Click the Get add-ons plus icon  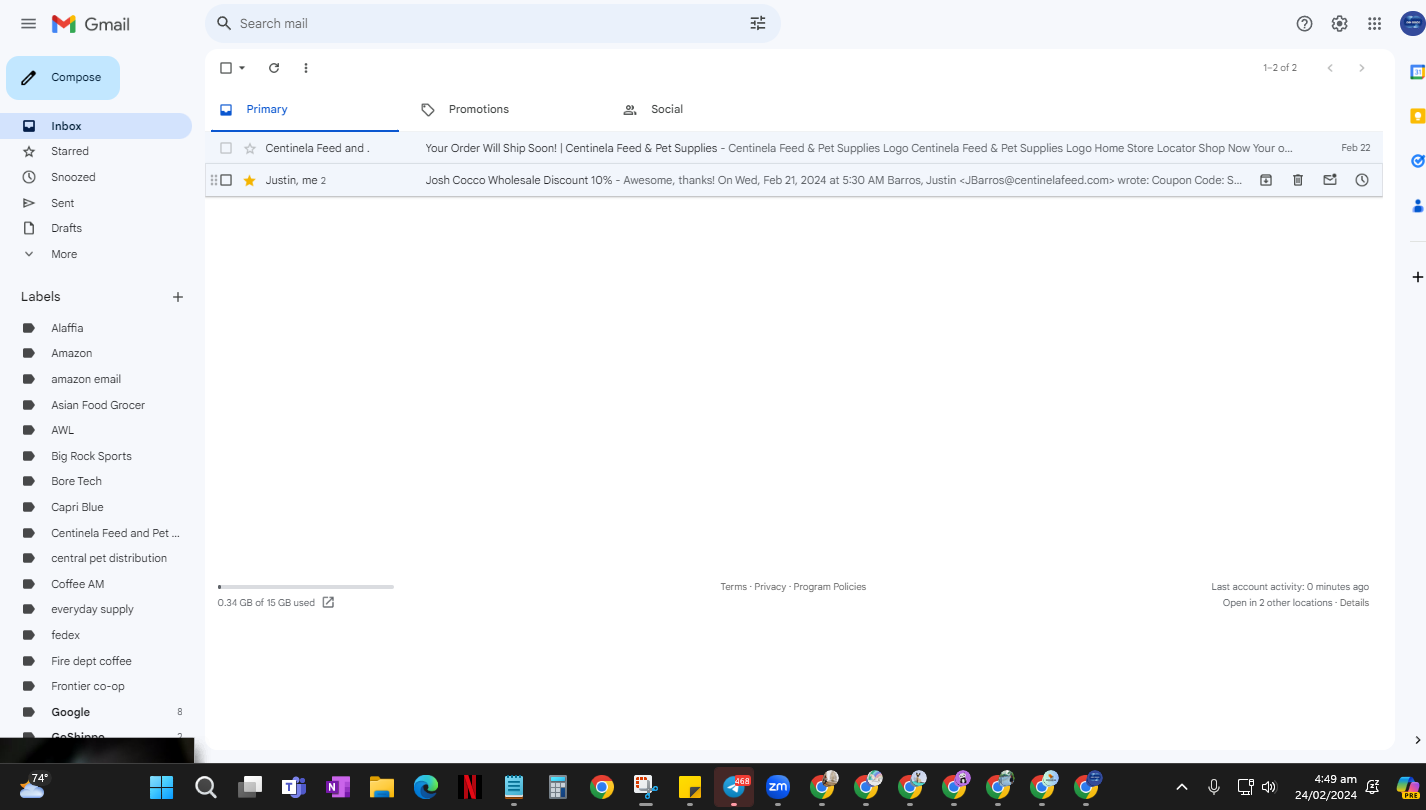coord(1417,276)
